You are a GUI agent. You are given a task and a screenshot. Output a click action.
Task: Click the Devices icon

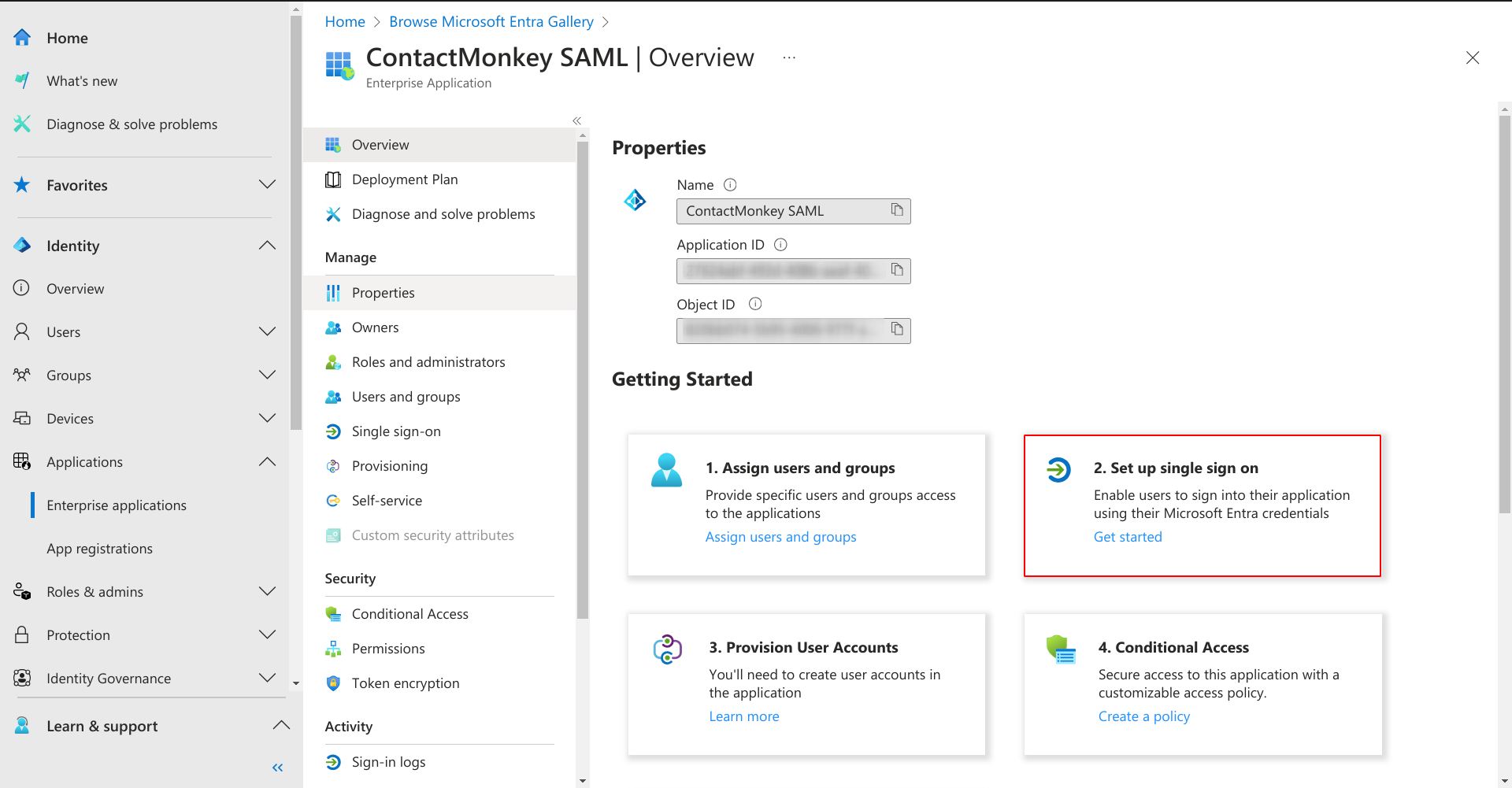22,419
